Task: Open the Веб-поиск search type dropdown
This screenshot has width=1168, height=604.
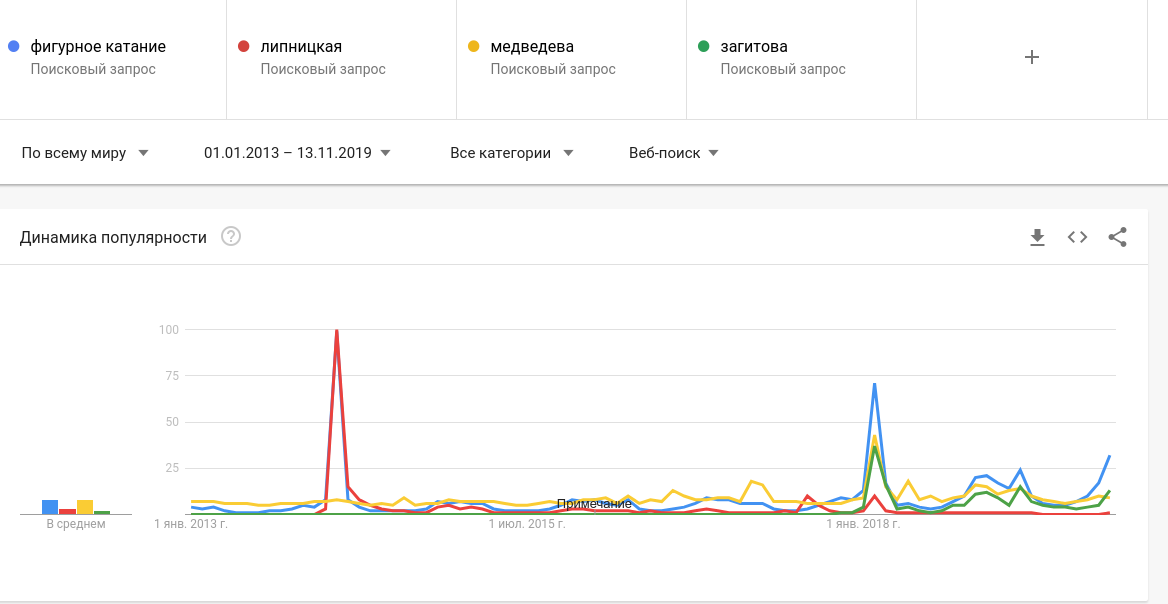Action: pyautogui.click(x=673, y=153)
